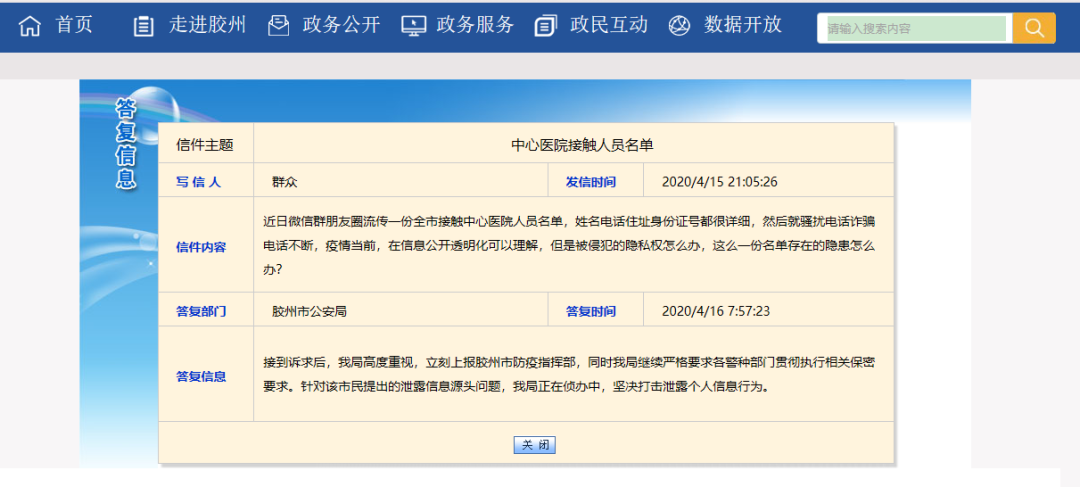Click the clipboard icon beside 走进胶州
Screen dimensions: 1080x487
[x=143, y=27]
